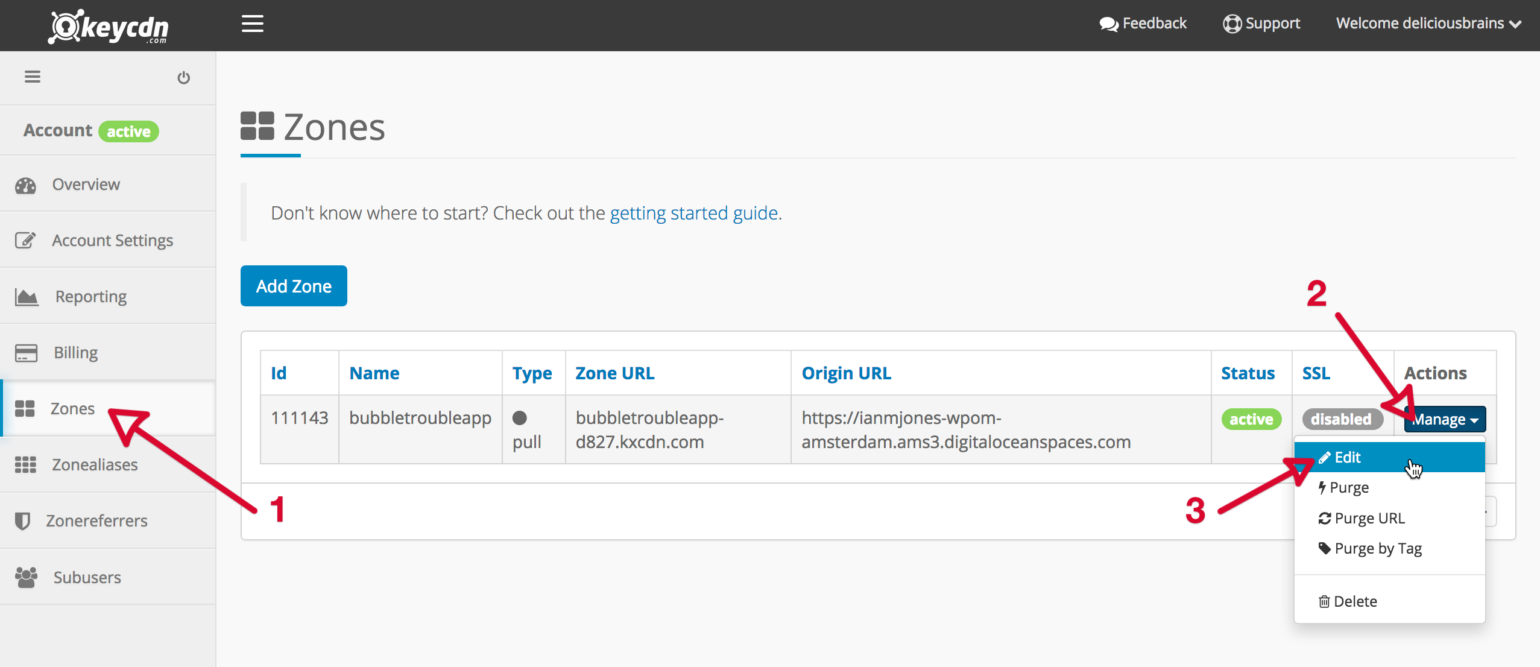Click the disabled SSL badge

[1342, 420]
